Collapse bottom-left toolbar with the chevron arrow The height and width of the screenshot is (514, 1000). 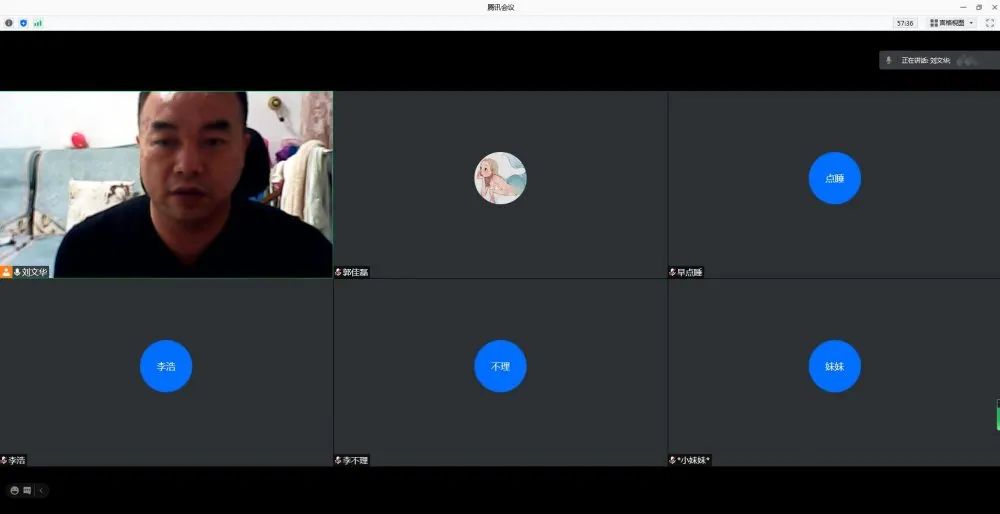[x=41, y=490]
